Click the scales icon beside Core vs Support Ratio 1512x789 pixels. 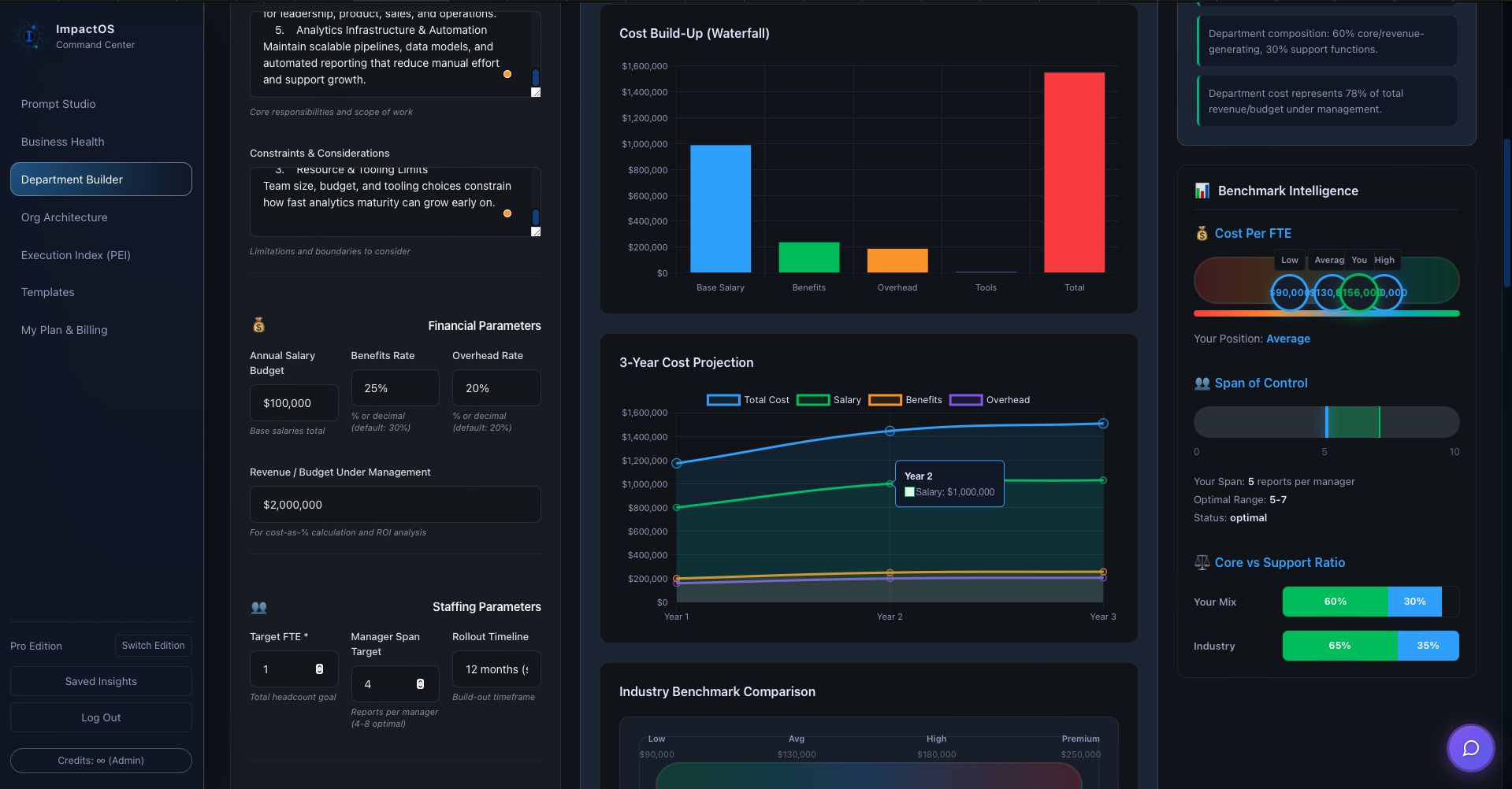coord(1202,562)
